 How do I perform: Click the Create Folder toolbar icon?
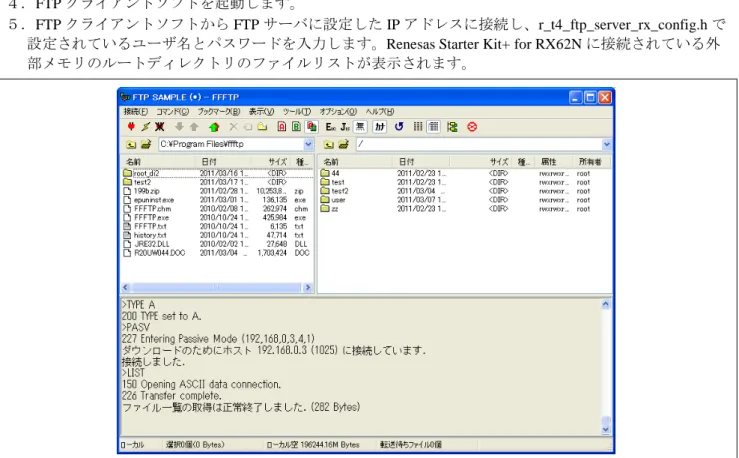[x=262, y=127]
